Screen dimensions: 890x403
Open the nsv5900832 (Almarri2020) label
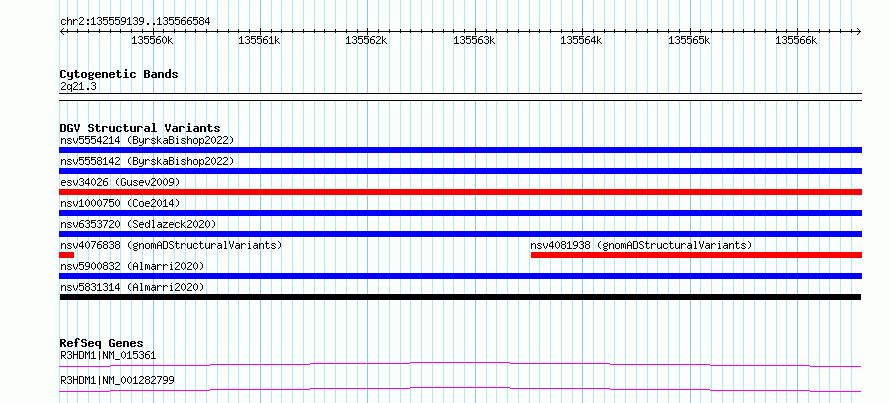pyautogui.click(x=132, y=266)
